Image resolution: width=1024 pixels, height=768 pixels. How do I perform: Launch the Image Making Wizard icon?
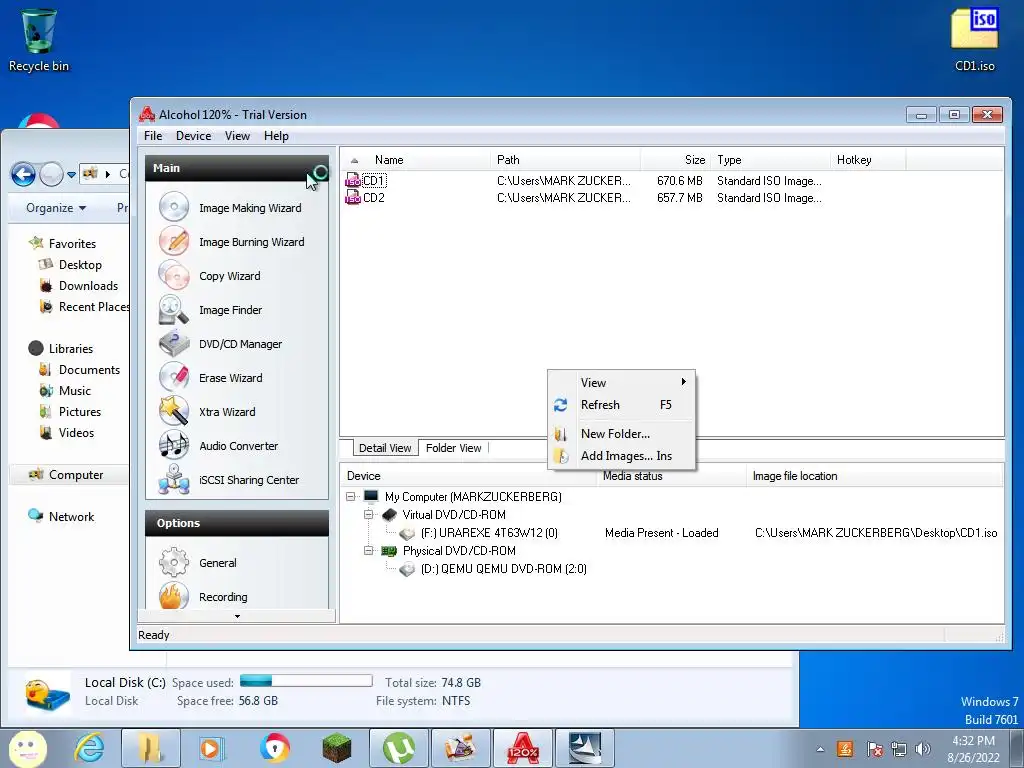(x=174, y=207)
